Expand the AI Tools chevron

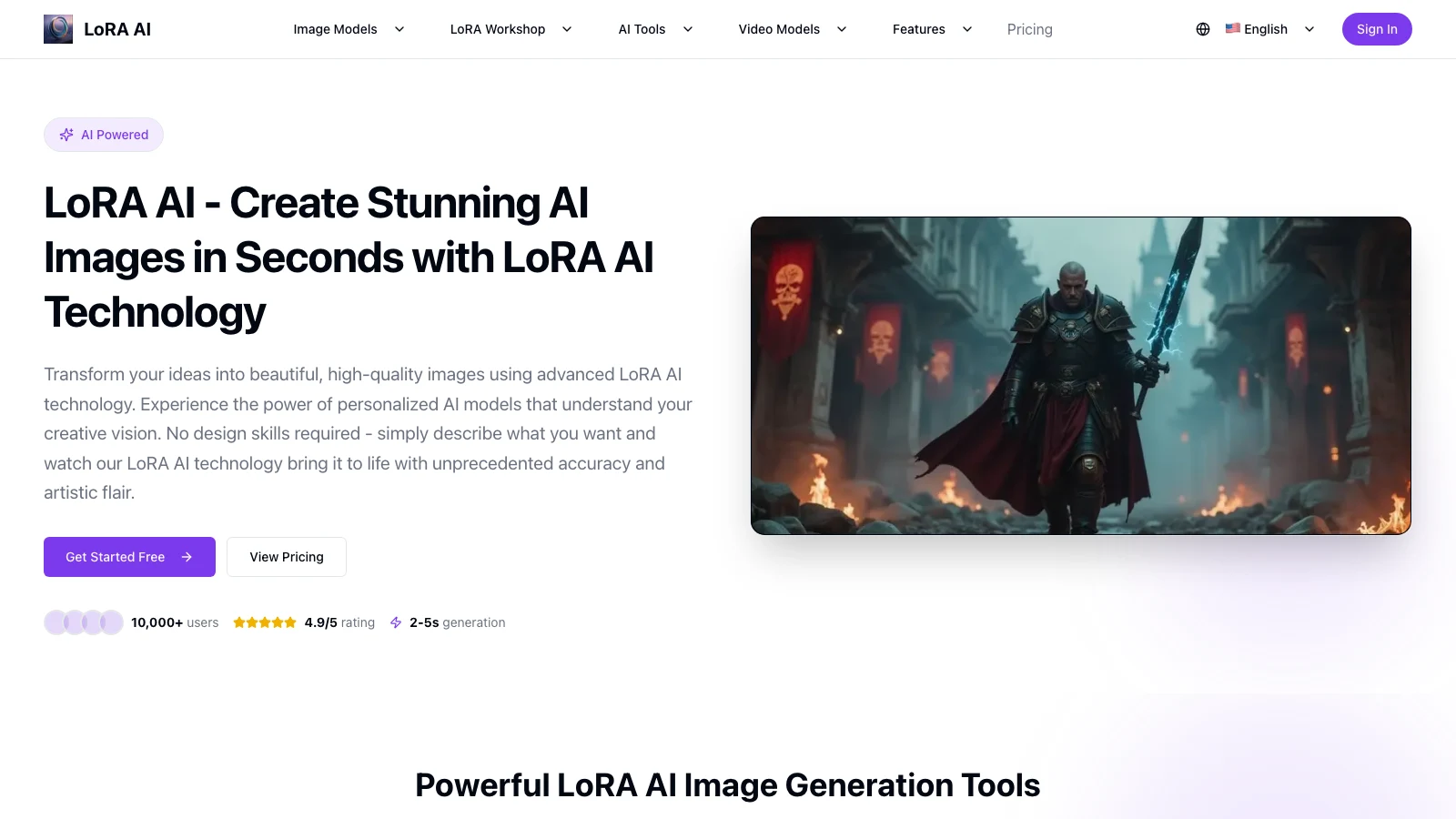688,29
